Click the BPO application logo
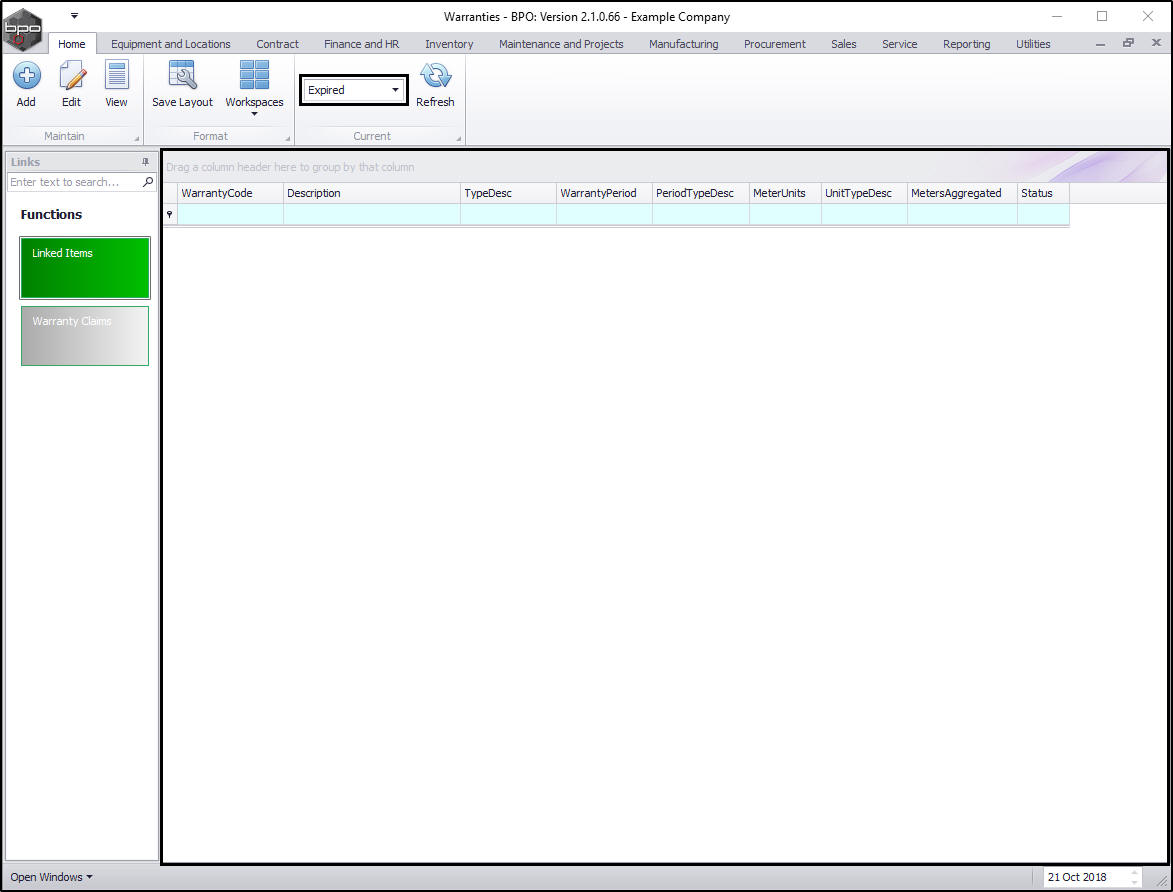 (23, 28)
